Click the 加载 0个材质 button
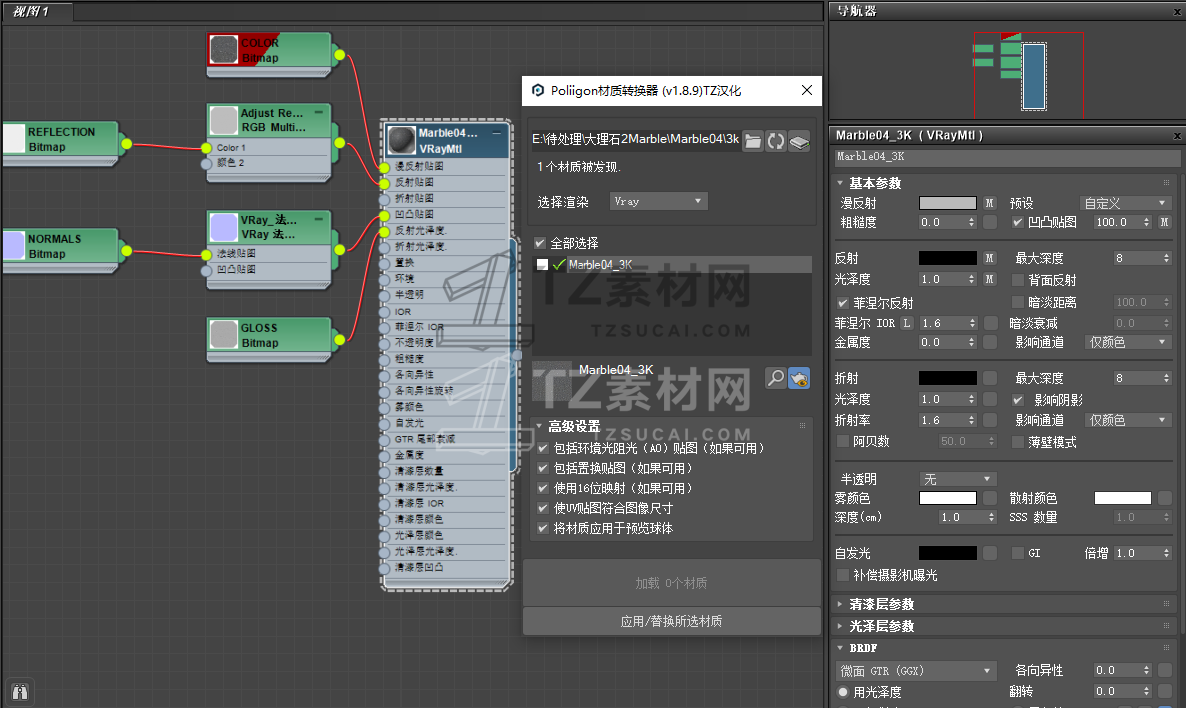The height and width of the screenshot is (708, 1186). point(671,583)
